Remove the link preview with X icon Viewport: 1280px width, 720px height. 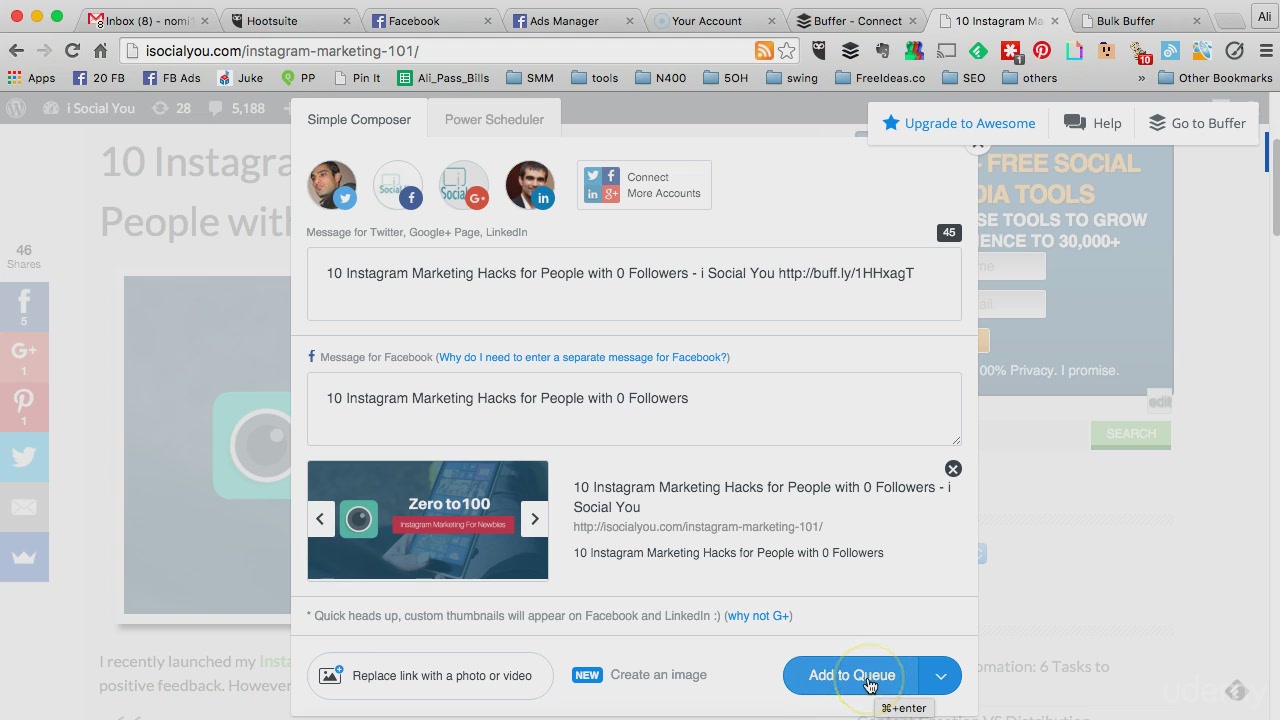(x=953, y=469)
